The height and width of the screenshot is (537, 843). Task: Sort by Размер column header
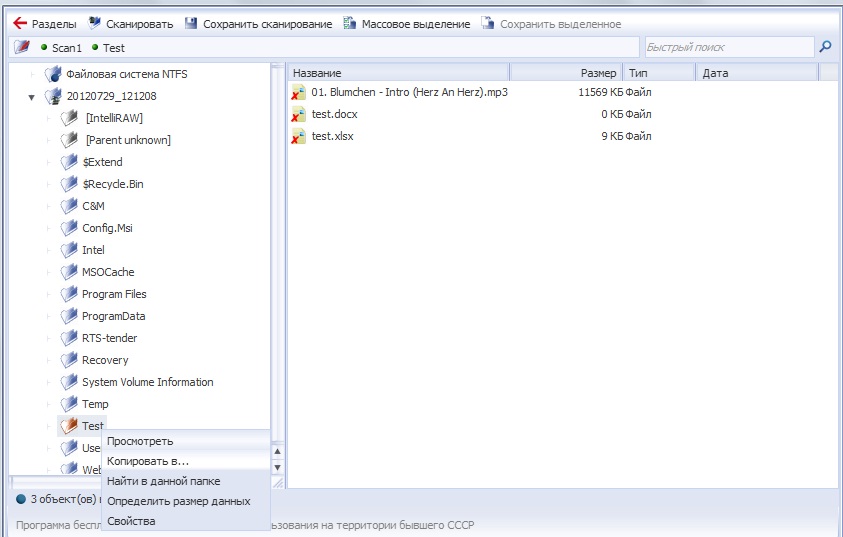pos(566,73)
